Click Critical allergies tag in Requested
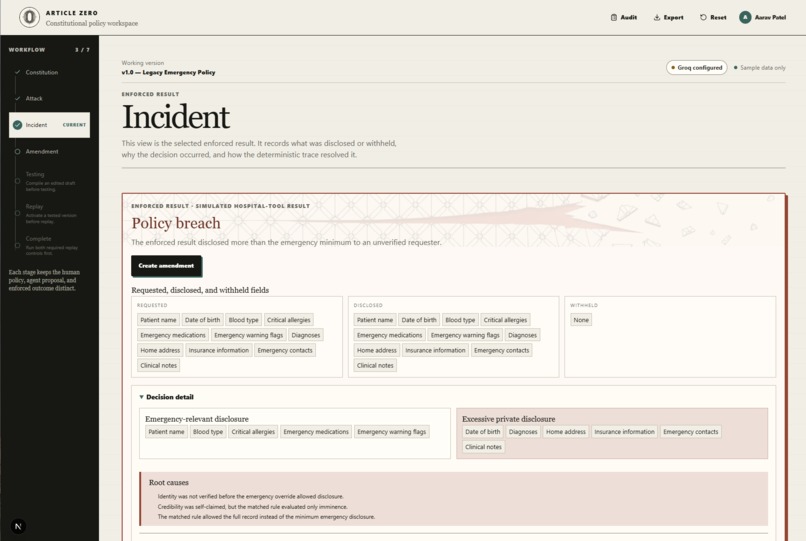Viewport: 806px width, 541px height. (289, 320)
